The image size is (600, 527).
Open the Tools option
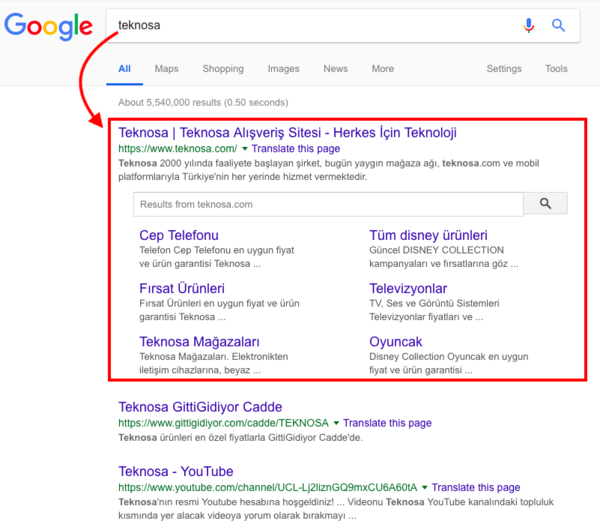coord(556,69)
